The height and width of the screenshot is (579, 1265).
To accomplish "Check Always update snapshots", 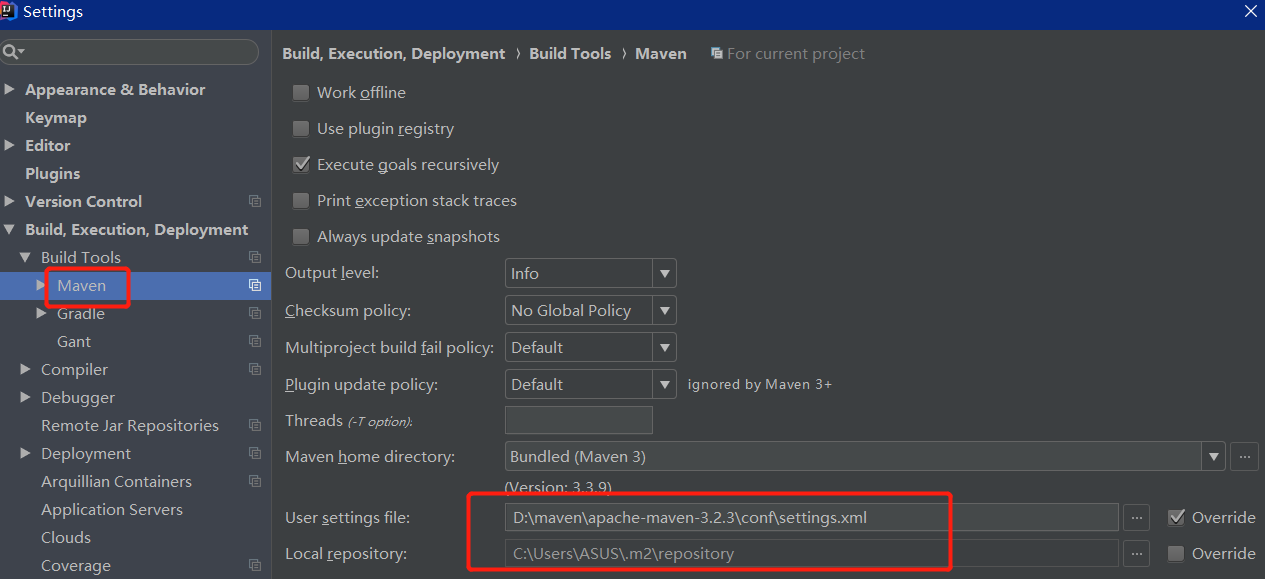I will [x=301, y=236].
